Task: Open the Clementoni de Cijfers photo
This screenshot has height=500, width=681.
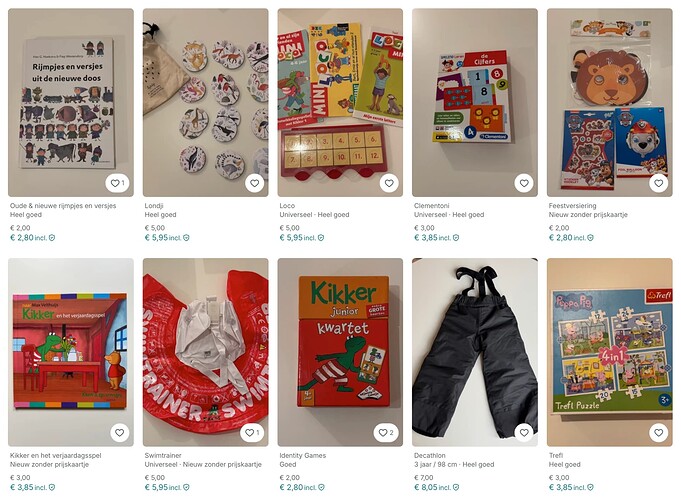Action: coord(475,103)
